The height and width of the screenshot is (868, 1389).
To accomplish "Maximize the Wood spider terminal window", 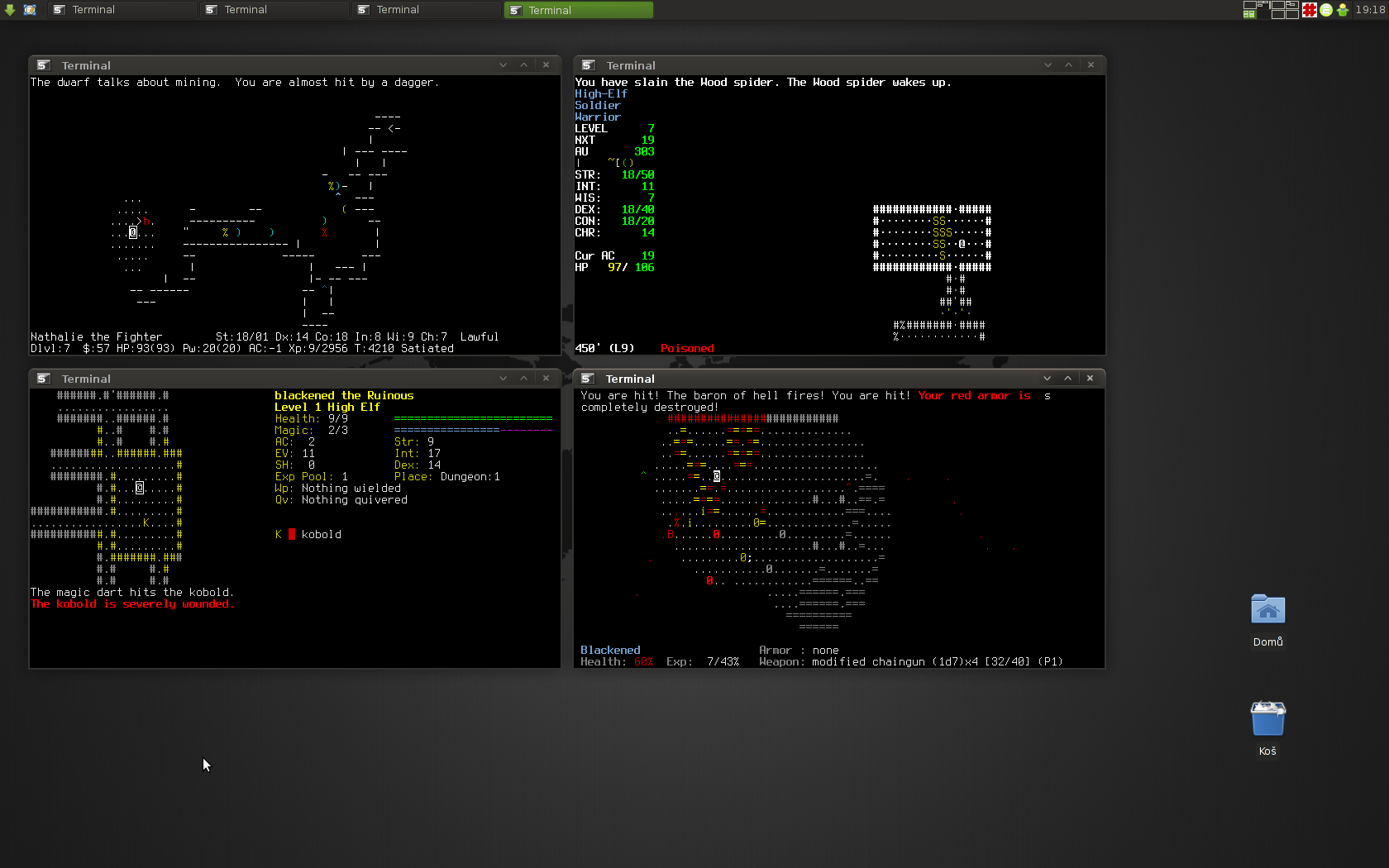I will [1068, 64].
